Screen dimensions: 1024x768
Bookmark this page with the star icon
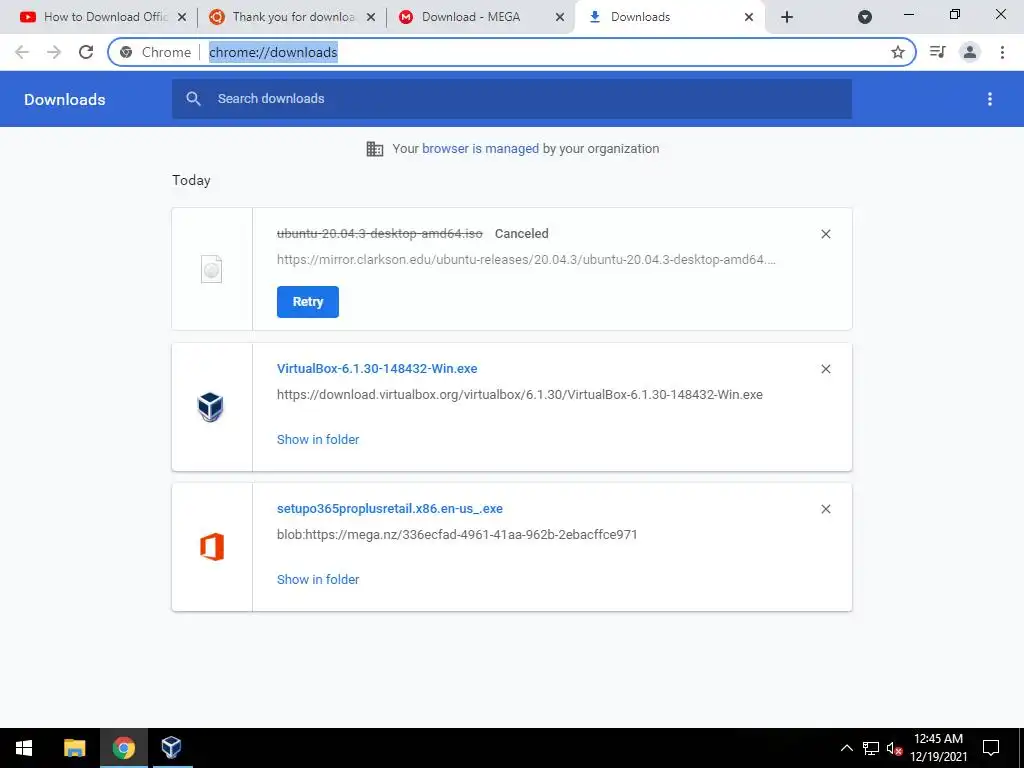click(x=898, y=52)
